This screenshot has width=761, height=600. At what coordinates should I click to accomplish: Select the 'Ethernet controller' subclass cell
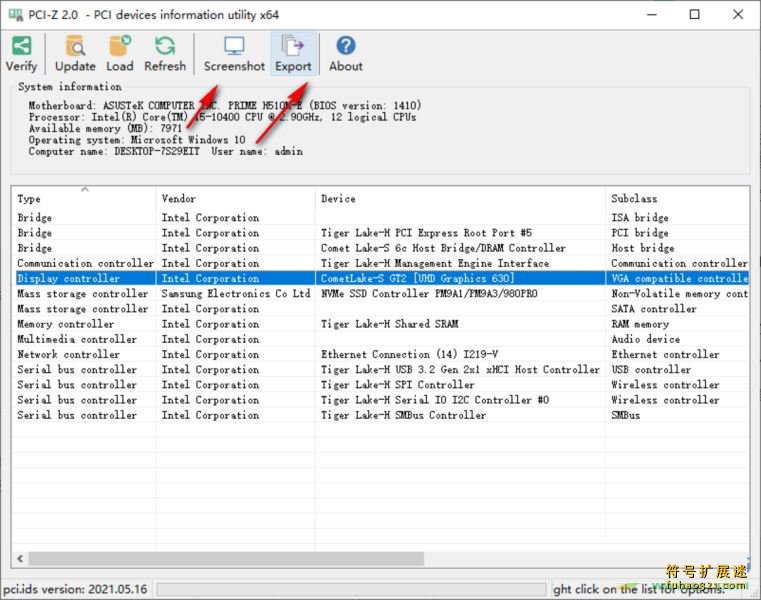tap(665, 354)
